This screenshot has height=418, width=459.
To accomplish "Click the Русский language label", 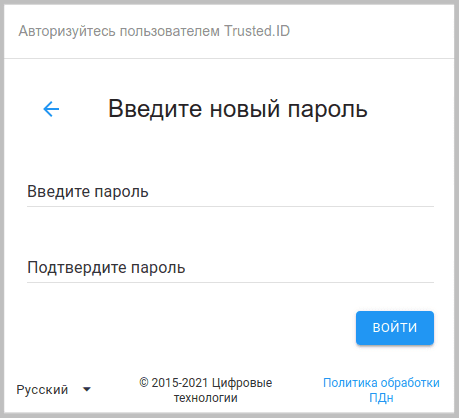I will pyautogui.click(x=42, y=390).
